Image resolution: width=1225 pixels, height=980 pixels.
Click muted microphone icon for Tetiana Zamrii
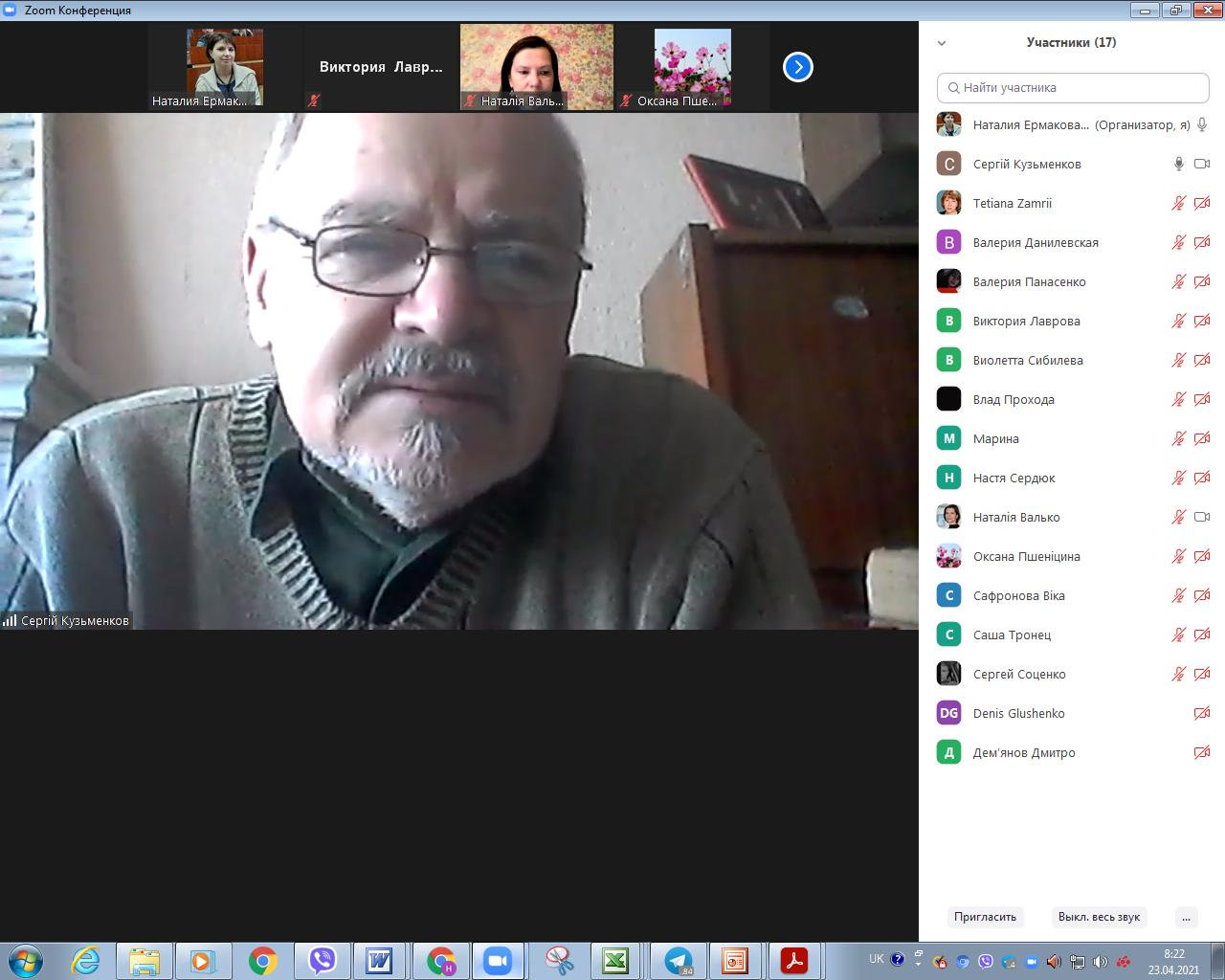point(1179,203)
